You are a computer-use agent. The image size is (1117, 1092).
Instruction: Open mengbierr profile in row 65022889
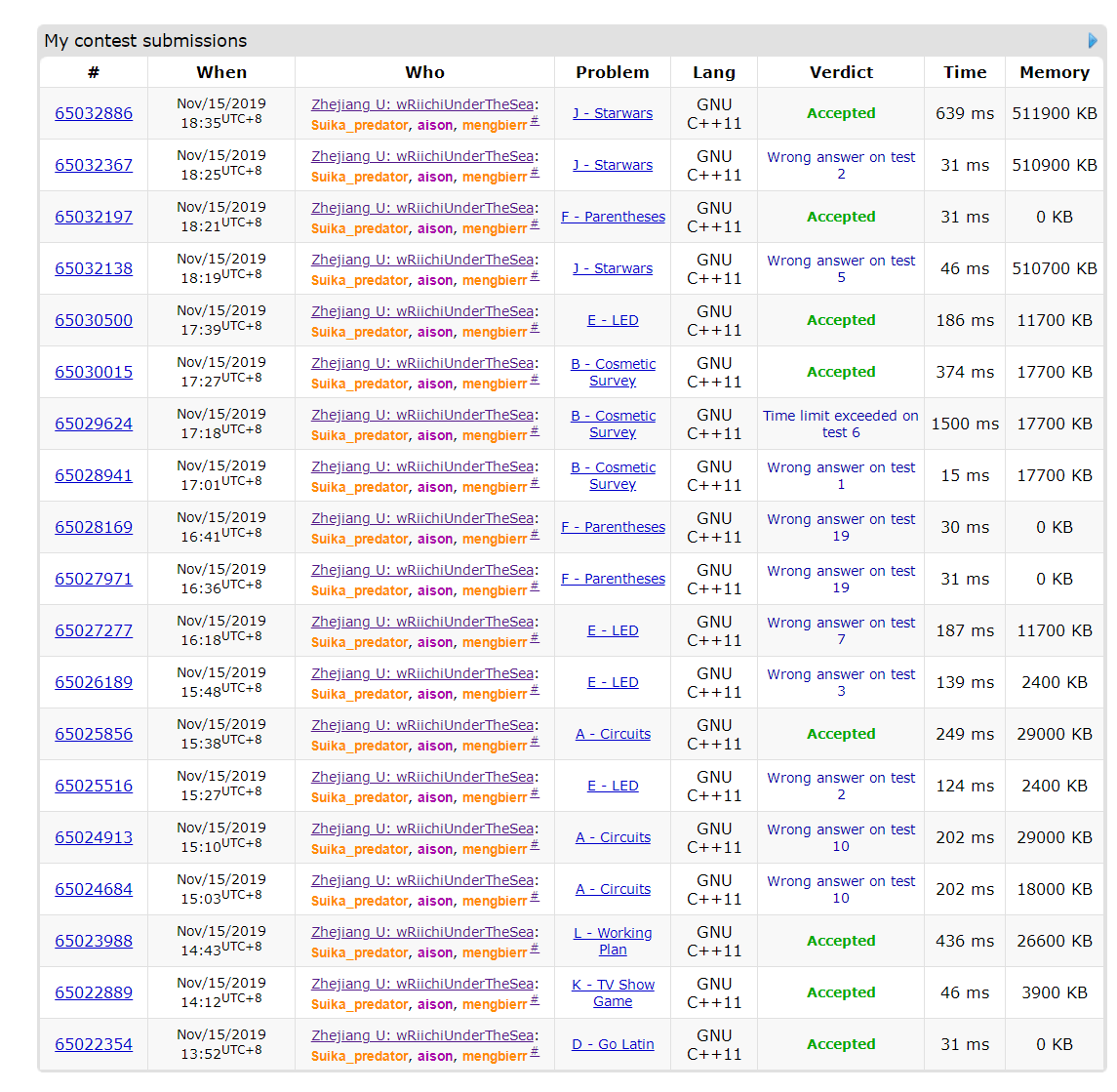[x=494, y=1005]
